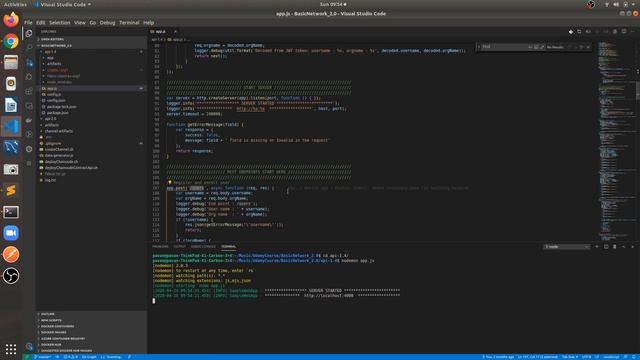Open Screenshot camera app in dock
The image size is (640, 360).
click(11, 169)
